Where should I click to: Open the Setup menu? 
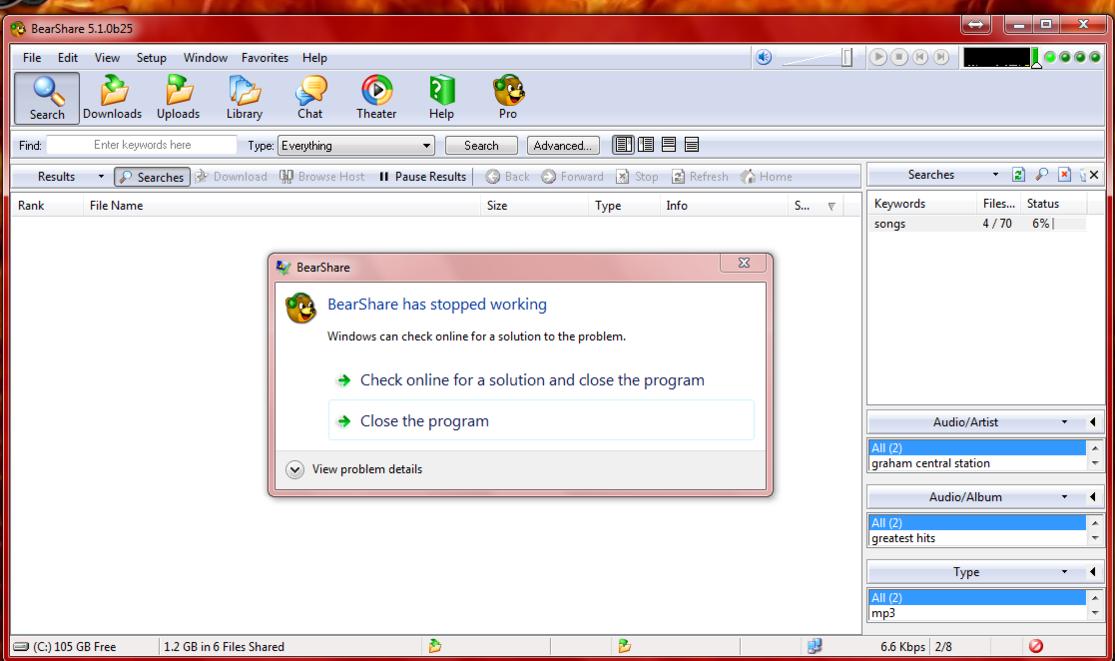(151, 58)
